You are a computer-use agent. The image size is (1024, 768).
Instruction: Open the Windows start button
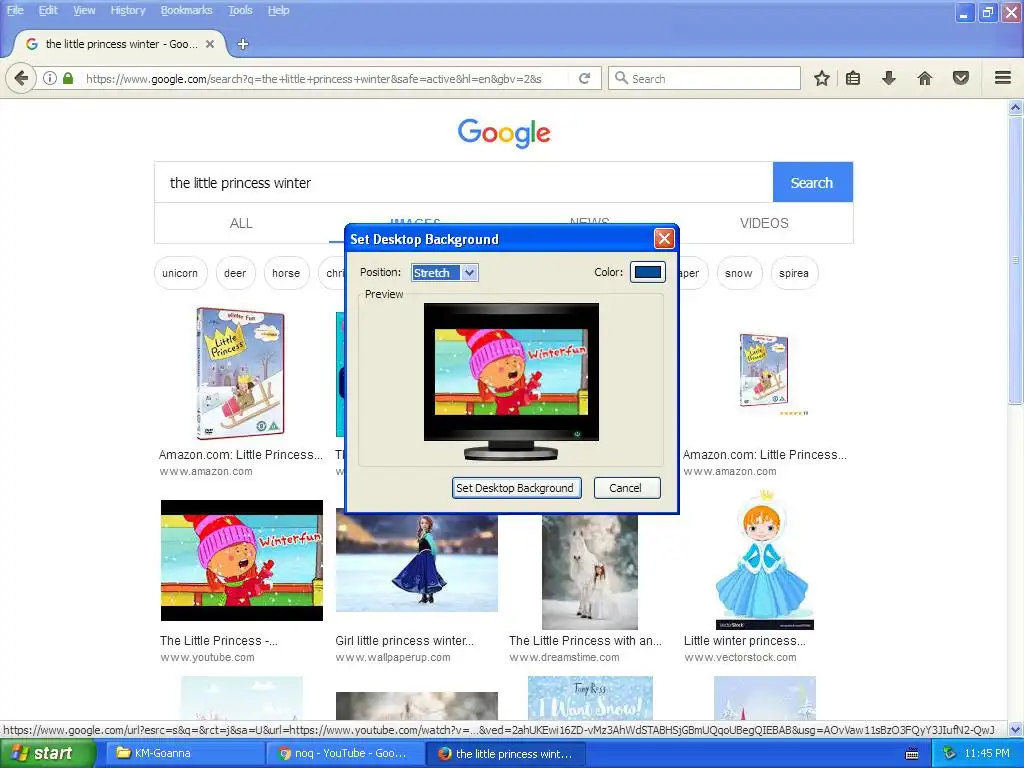pos(46,754)
